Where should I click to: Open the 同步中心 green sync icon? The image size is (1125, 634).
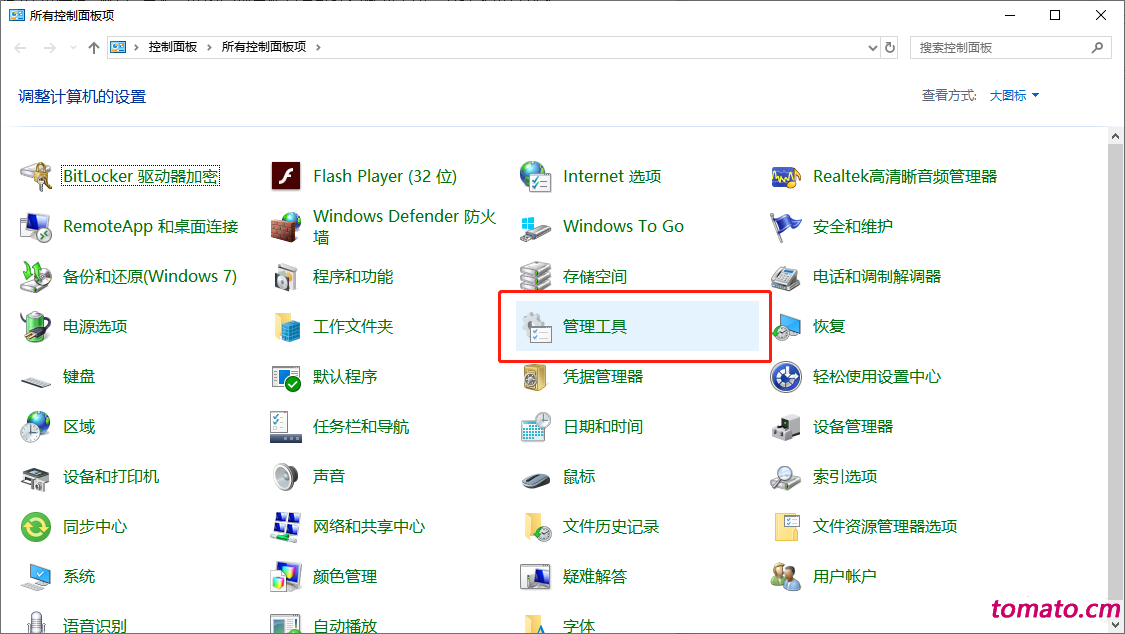(36, 527)
